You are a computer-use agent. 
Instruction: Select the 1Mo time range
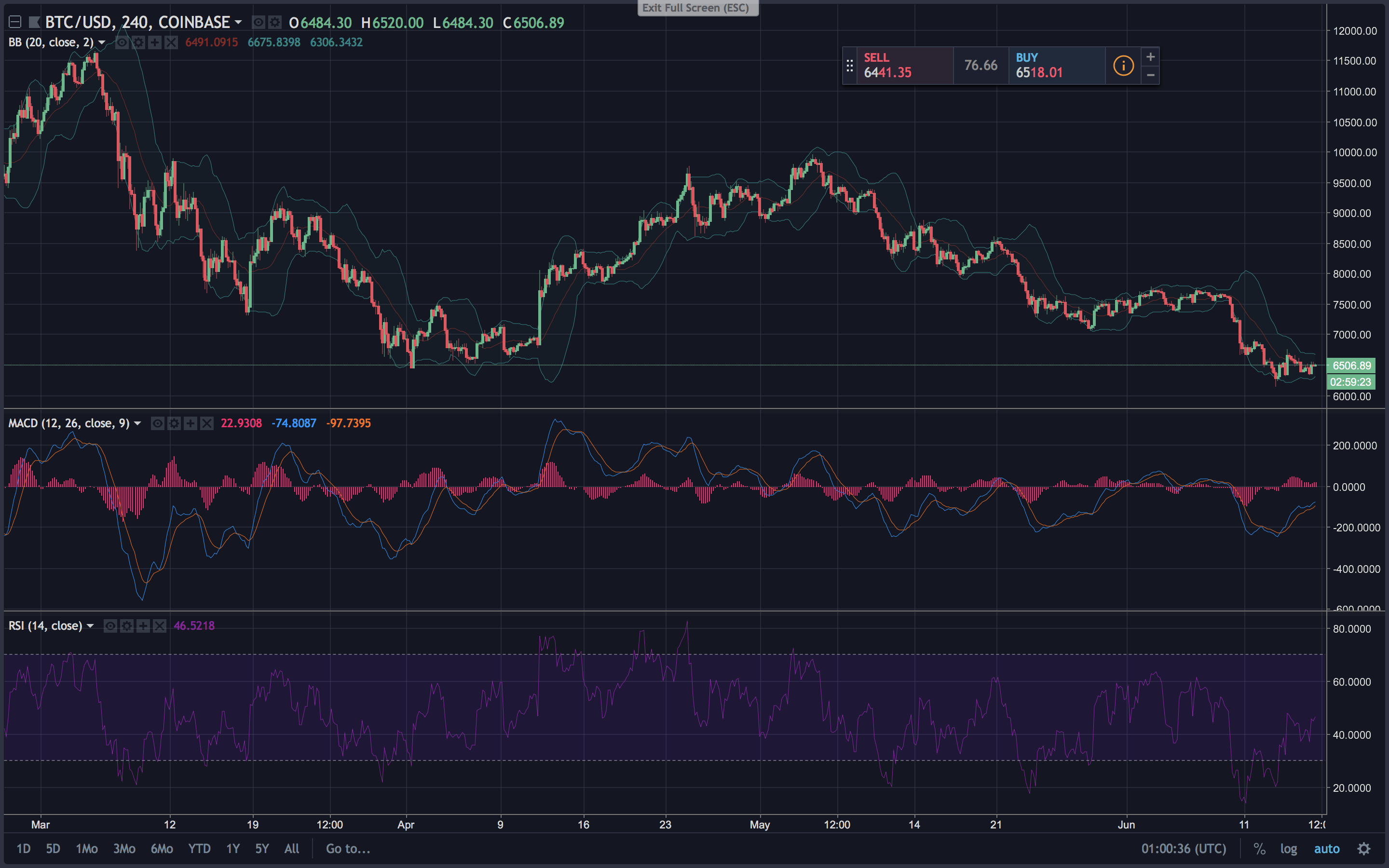coord(87,849)
